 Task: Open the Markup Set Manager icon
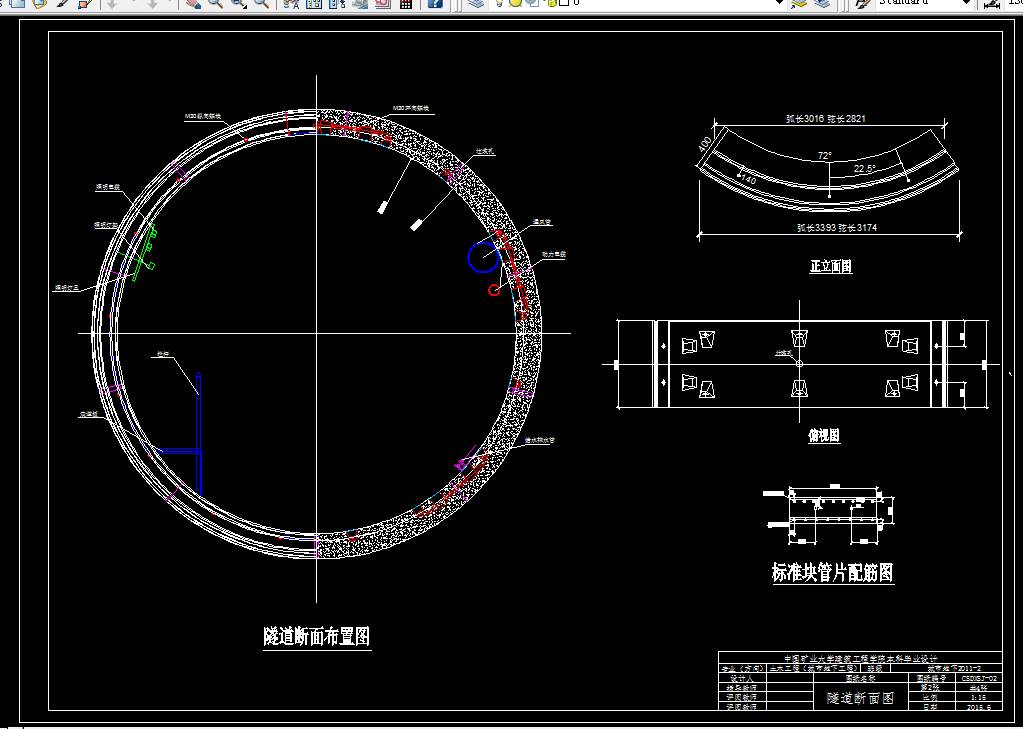[x=382, y=3]
